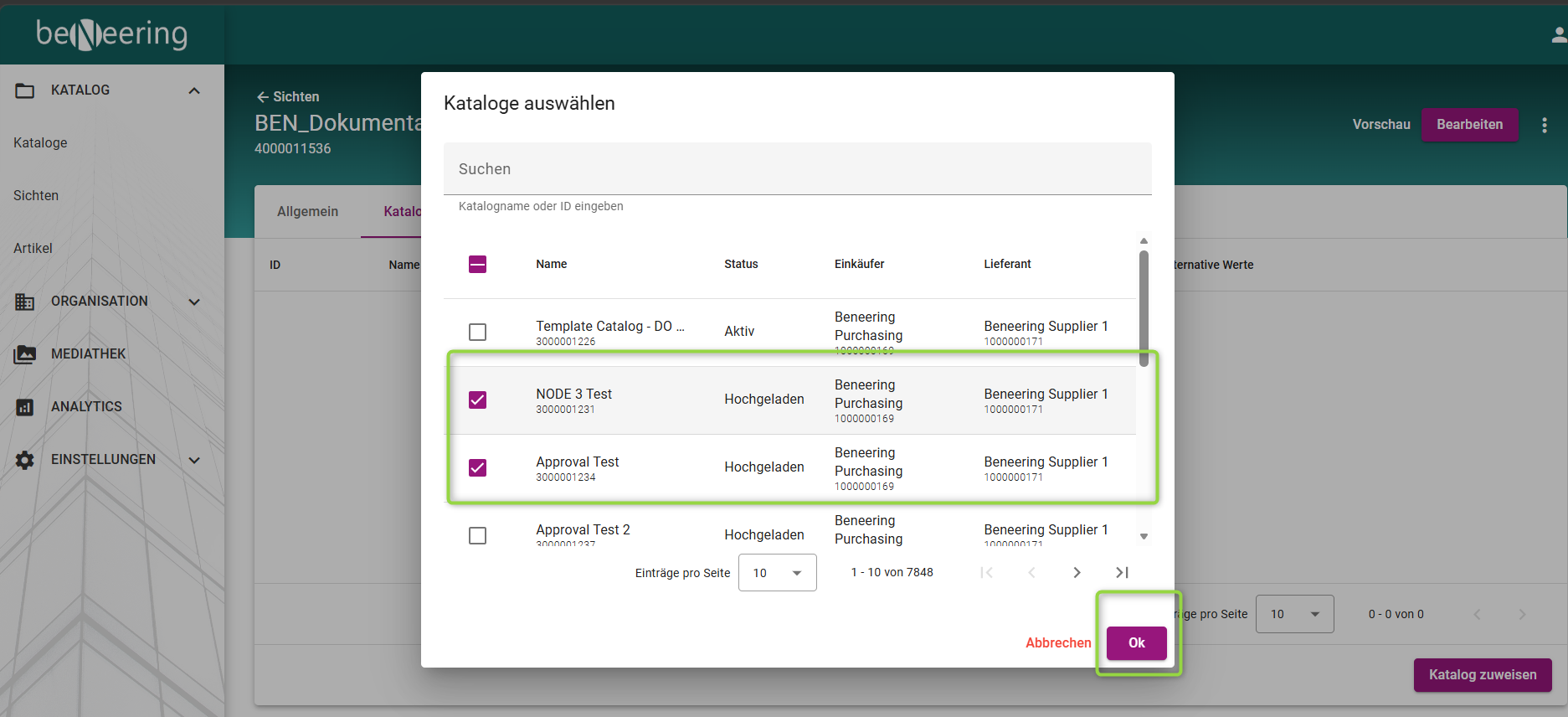The height and width of the screenshot is (717, 1568).
Task: Open the Mediathek sidebar item
Action: (88, 354)
